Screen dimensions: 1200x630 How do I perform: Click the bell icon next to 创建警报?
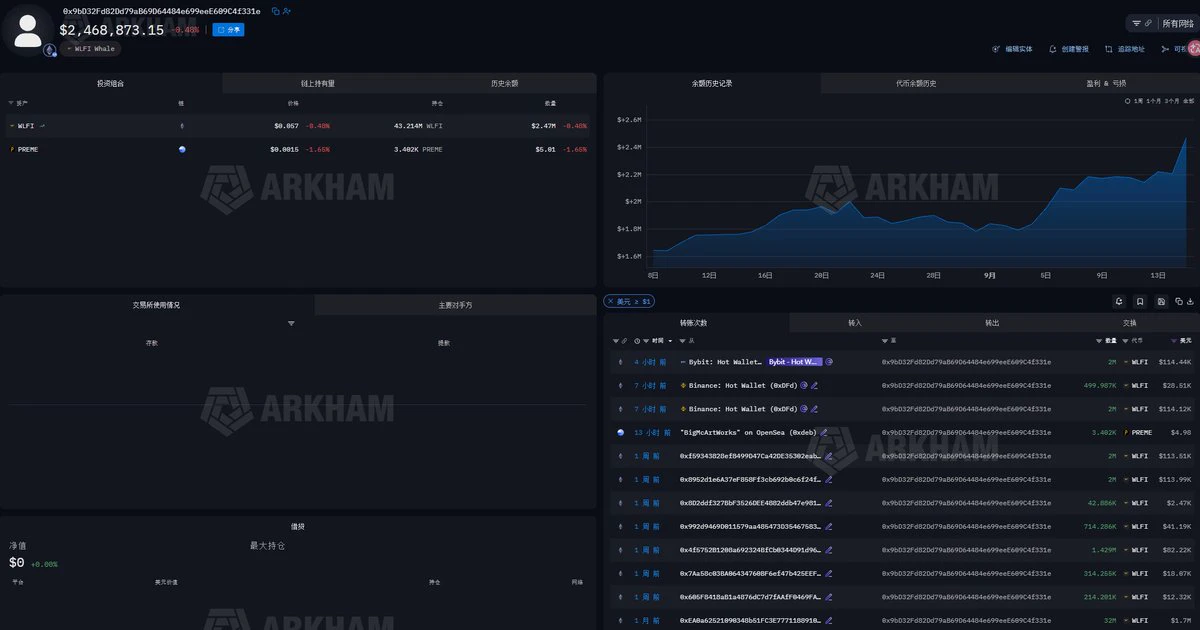(x=1053, y=49)
